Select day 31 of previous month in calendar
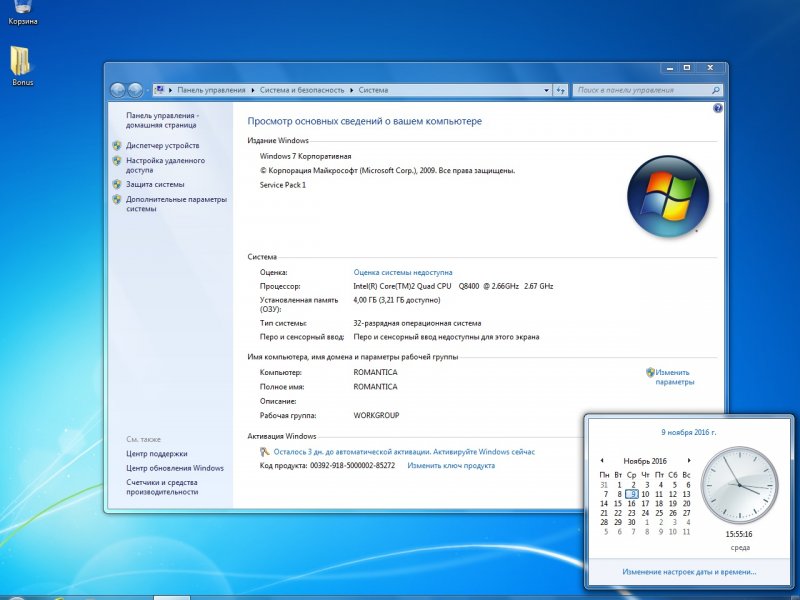The height and width of the screenshot is (600, 800). click(604, 485)
